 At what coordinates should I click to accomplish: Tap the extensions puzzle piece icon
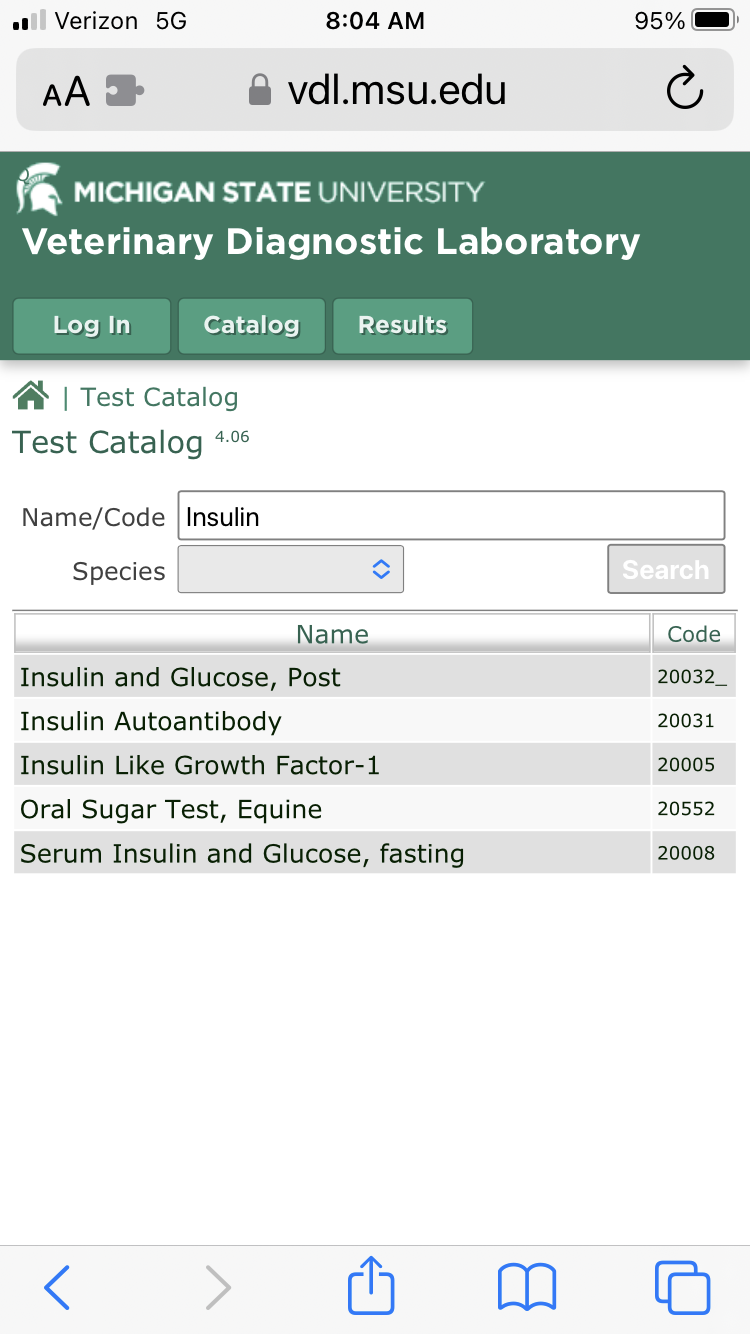pyautogui.click(x=125, y=91)
